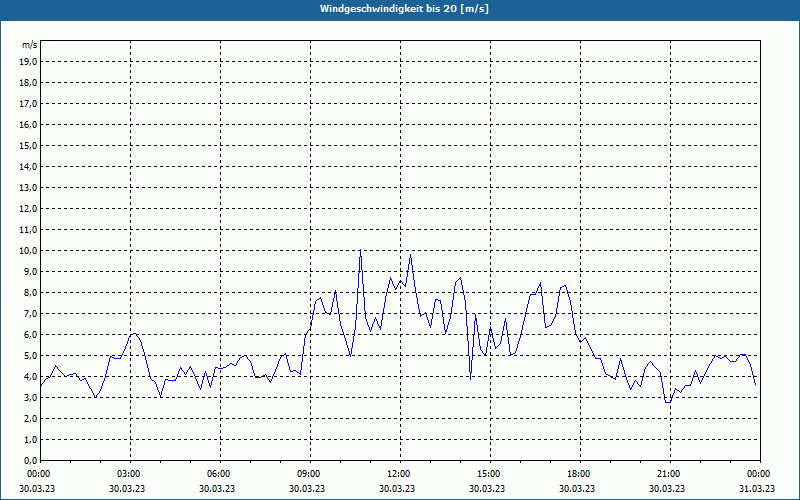800x500 pixels.
Task: Select the 5,0 y-axis label
Action: pos(31,356)
